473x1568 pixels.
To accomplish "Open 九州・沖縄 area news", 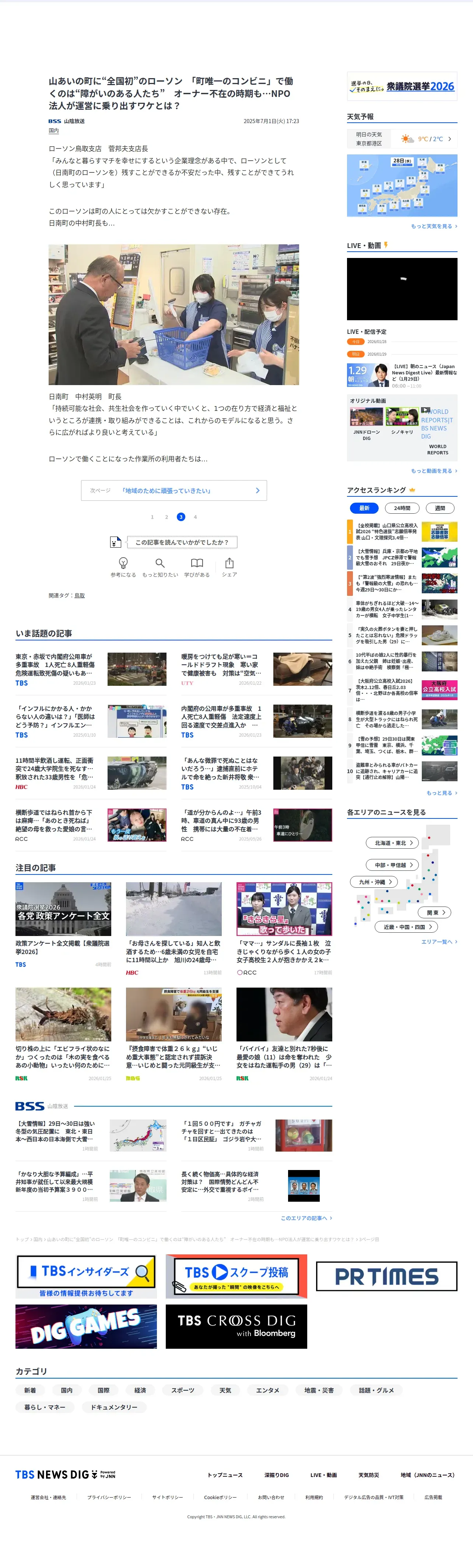I will click(x=374, y=882).
